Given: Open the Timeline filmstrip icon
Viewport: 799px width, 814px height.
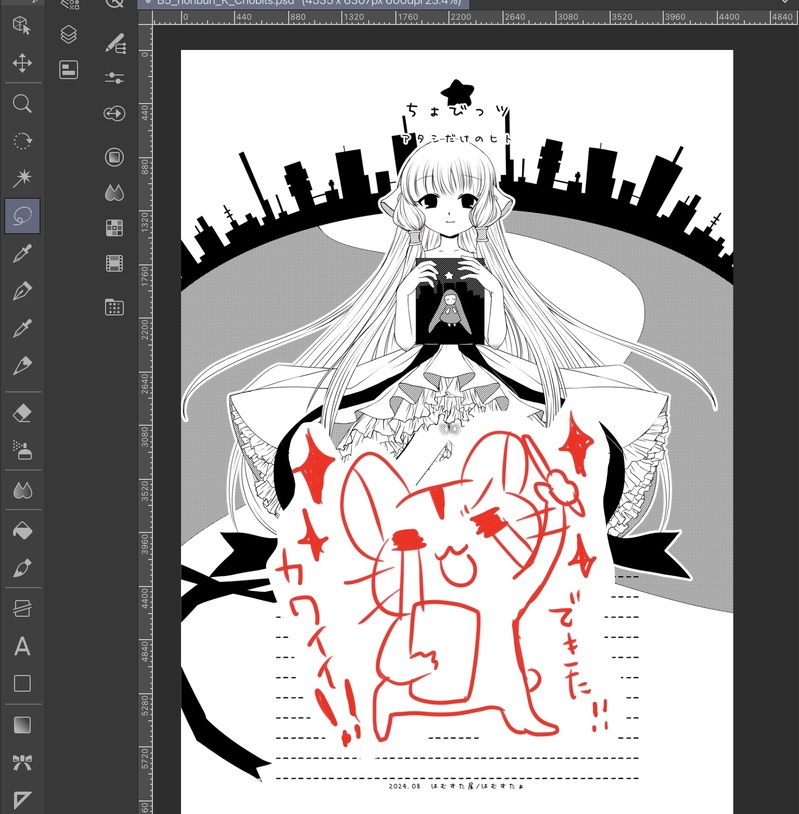Looking at the screenshot, I should [x=114, y=263].
